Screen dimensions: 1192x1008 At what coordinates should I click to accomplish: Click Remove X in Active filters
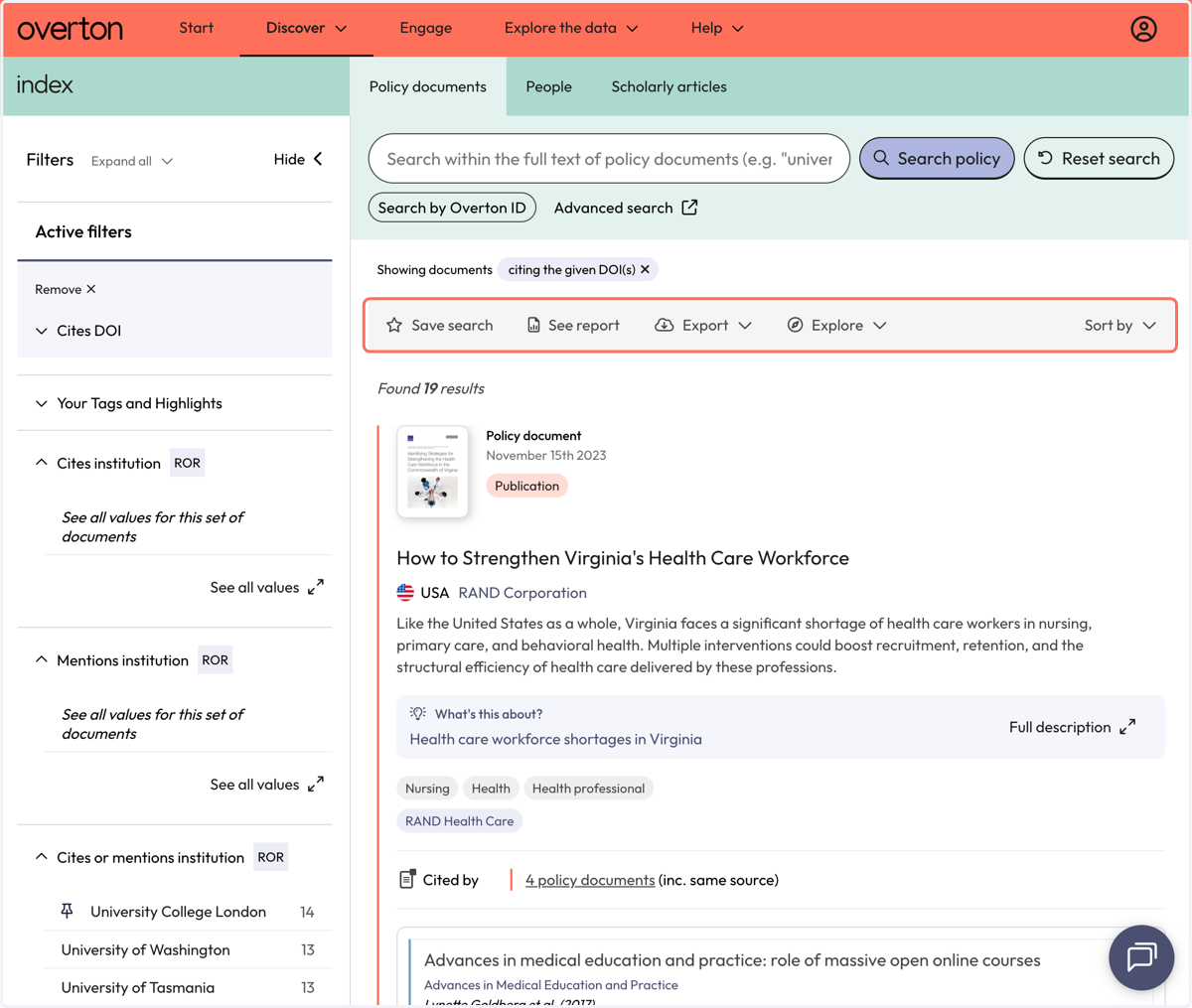(66, 289)
